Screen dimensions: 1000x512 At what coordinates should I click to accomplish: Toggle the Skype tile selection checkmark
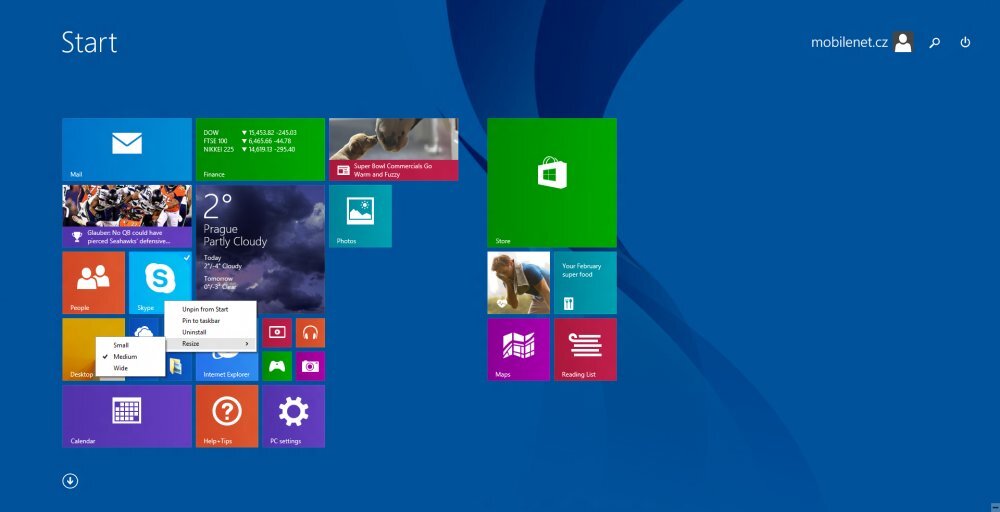186,257
